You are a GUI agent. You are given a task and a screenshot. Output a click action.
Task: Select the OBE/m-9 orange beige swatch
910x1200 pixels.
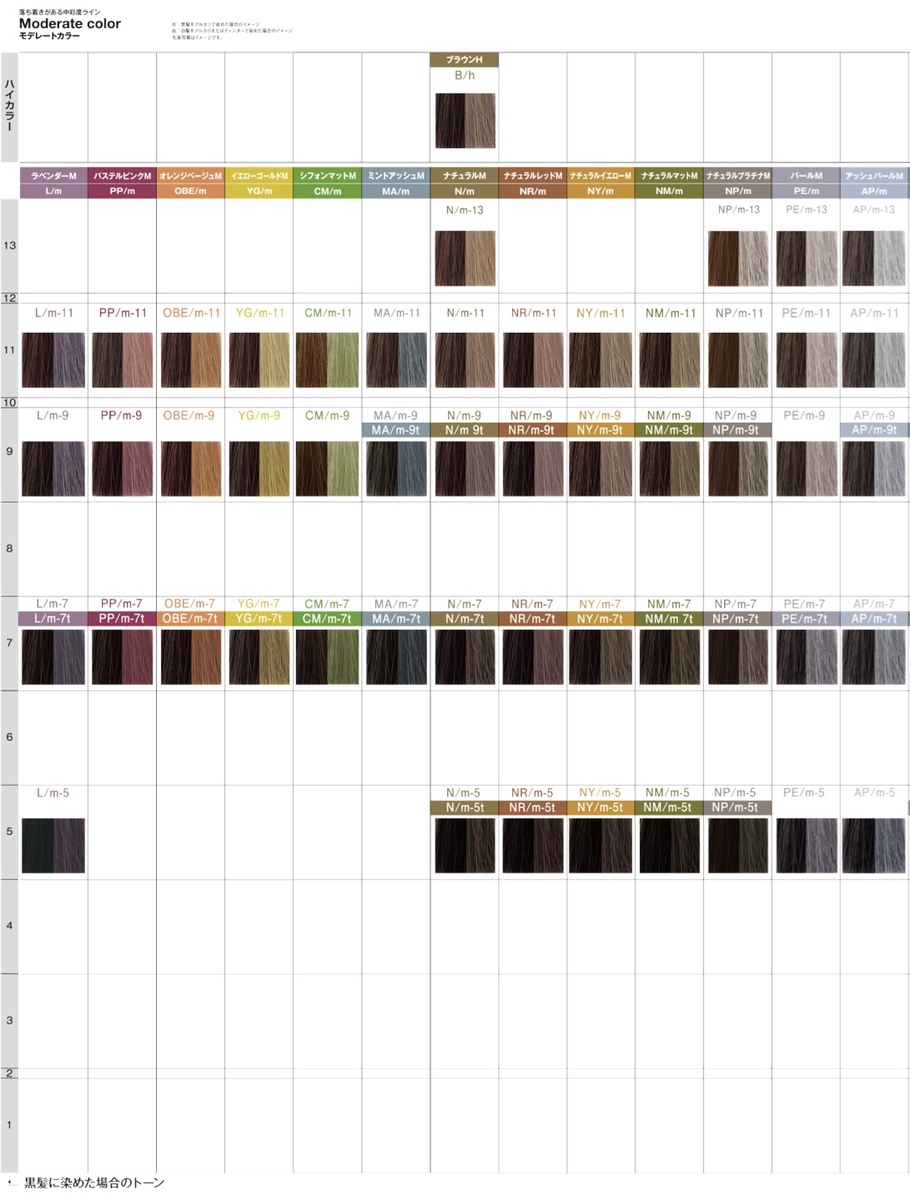tap(190, 469)
